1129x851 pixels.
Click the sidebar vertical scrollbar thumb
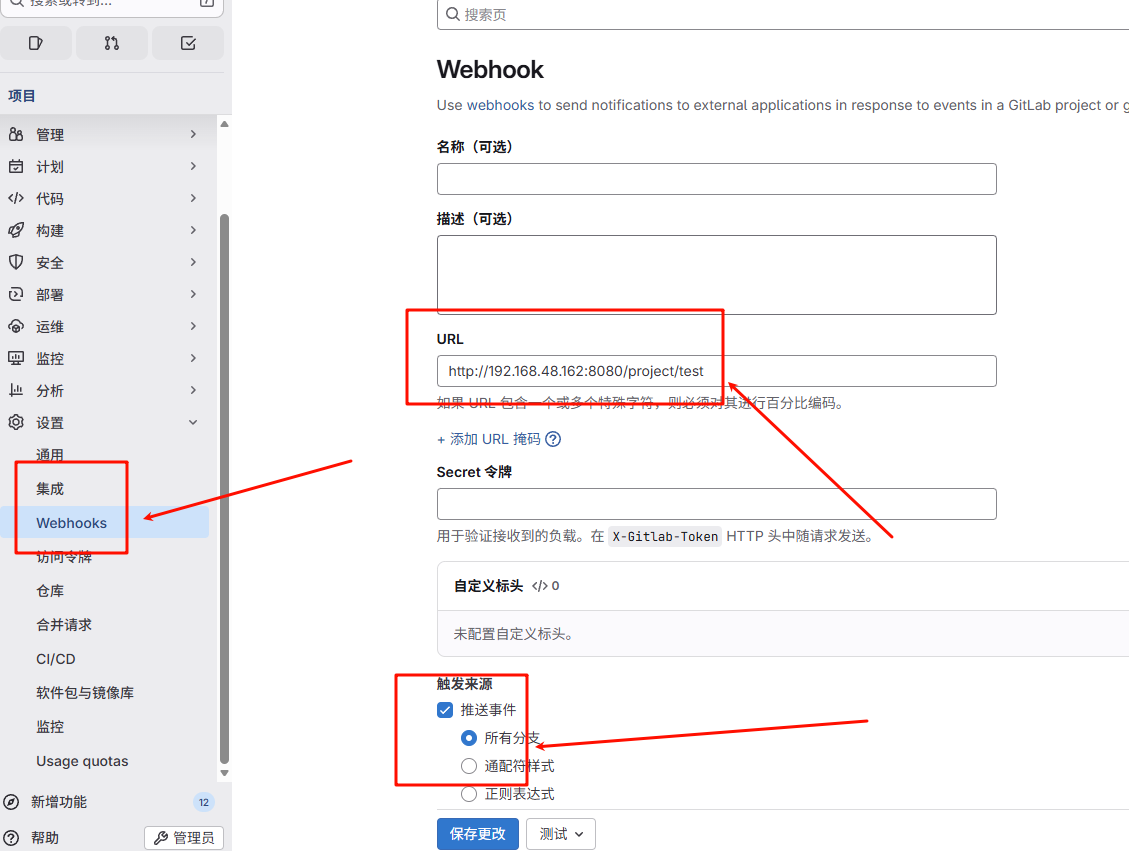tap(224, 488)
